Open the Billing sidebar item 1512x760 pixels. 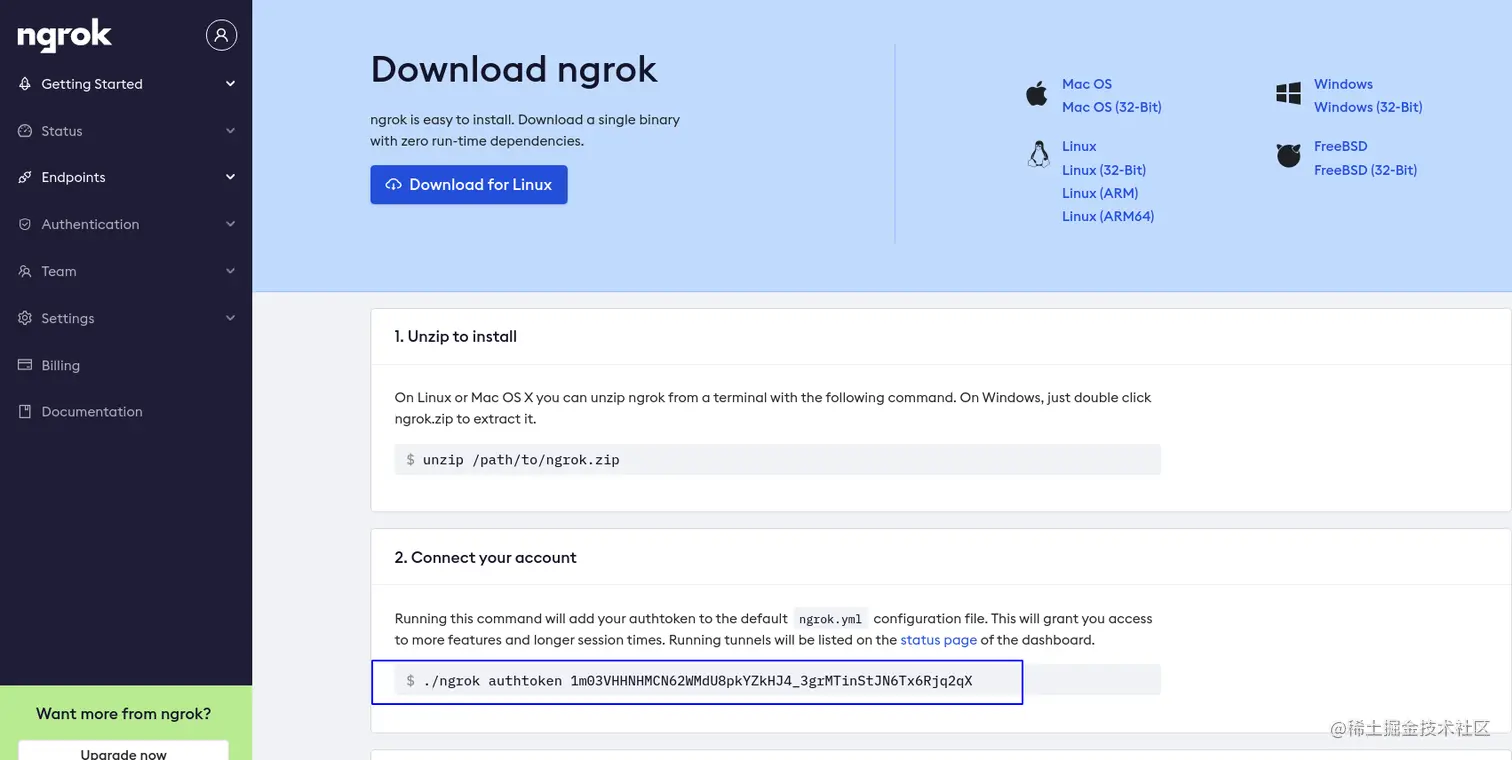click(x=60, y=365)
